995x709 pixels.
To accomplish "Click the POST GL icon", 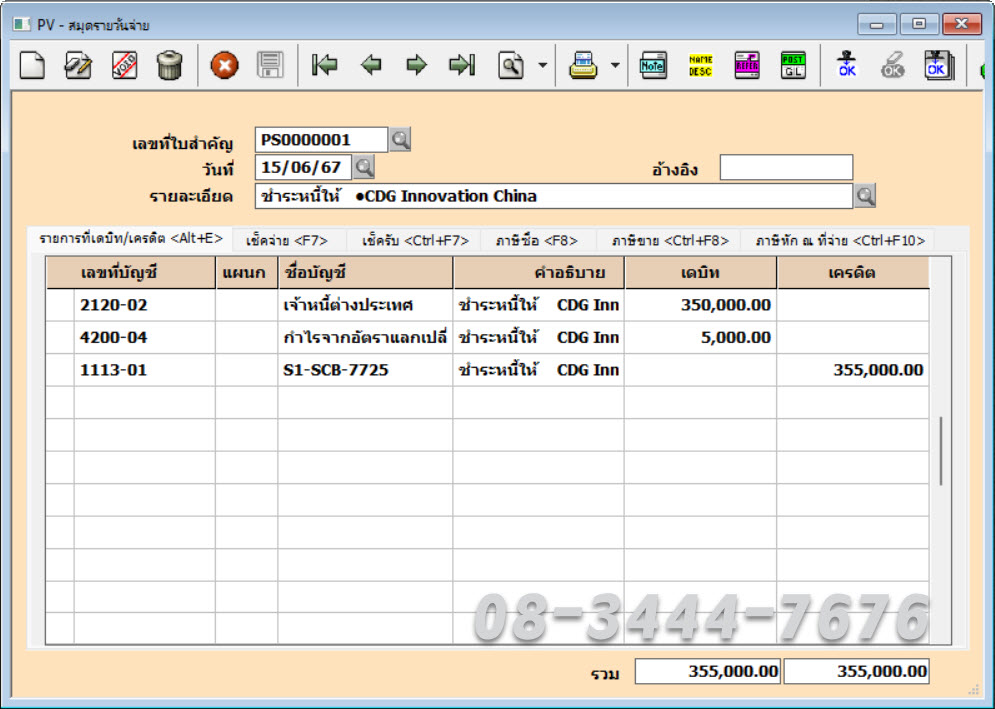I will [x=793, y=65].
